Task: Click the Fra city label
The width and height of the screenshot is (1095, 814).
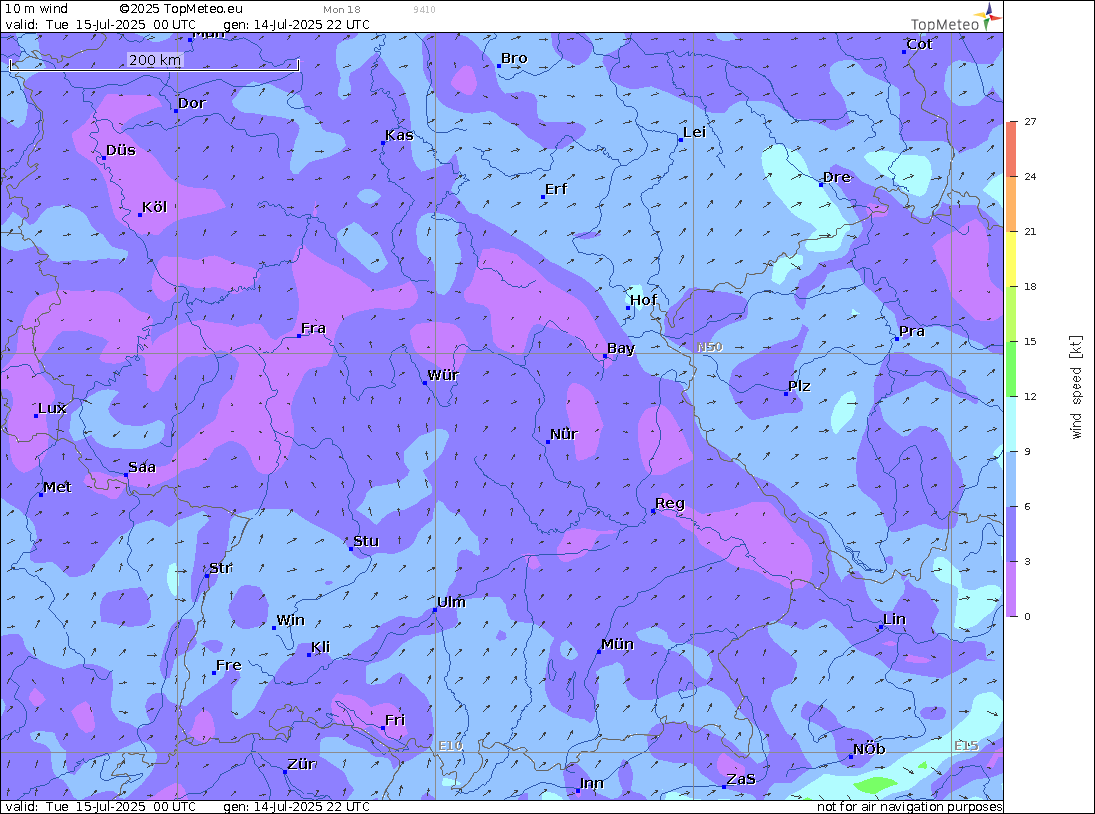Action: tap(313, 328)
